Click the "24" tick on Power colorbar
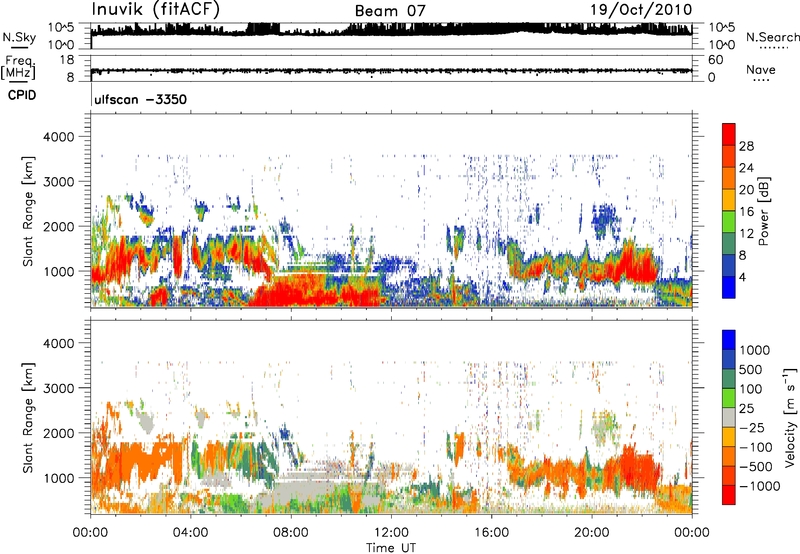 [746, 168]
